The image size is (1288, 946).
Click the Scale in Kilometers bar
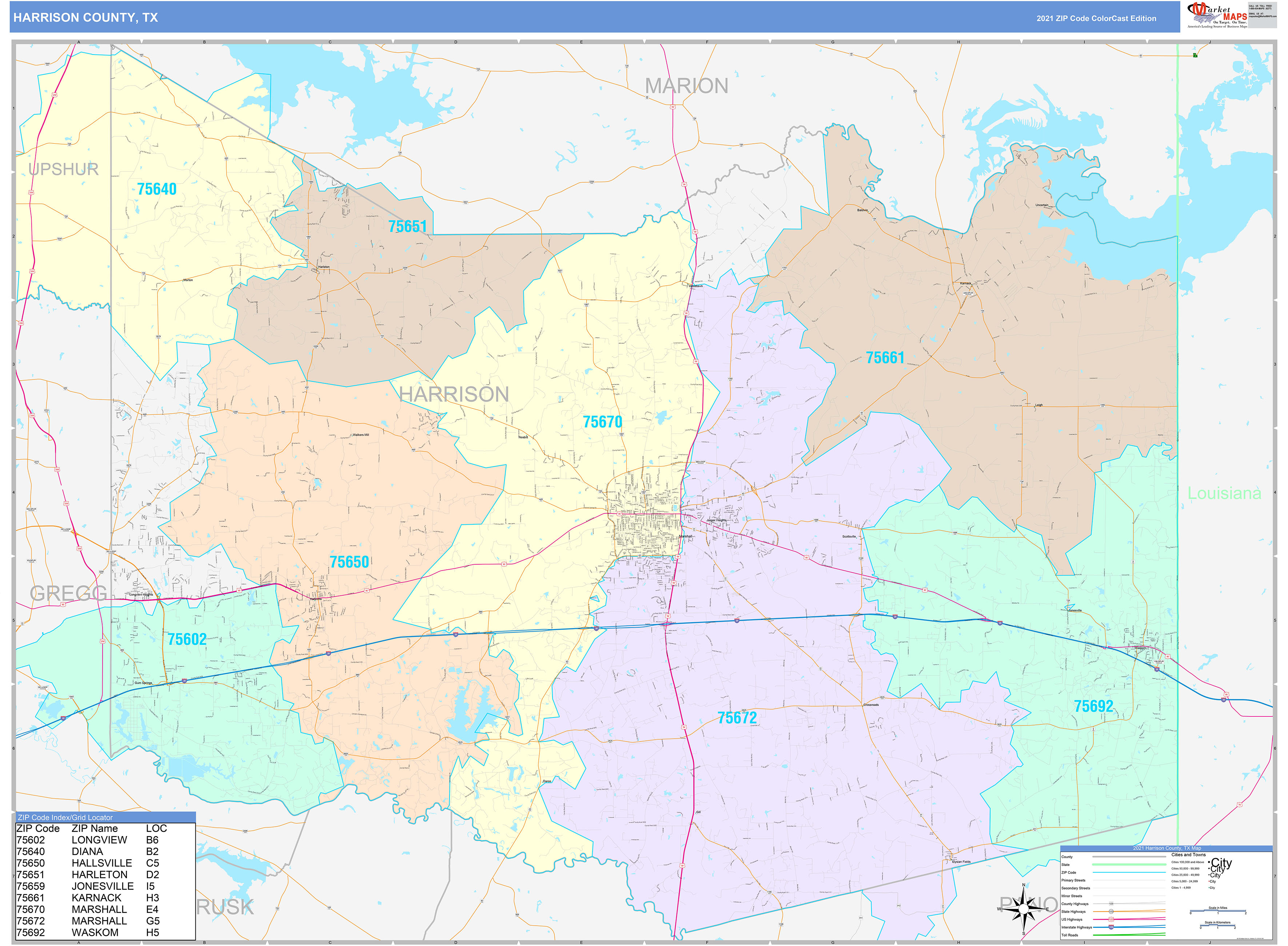1217,925
